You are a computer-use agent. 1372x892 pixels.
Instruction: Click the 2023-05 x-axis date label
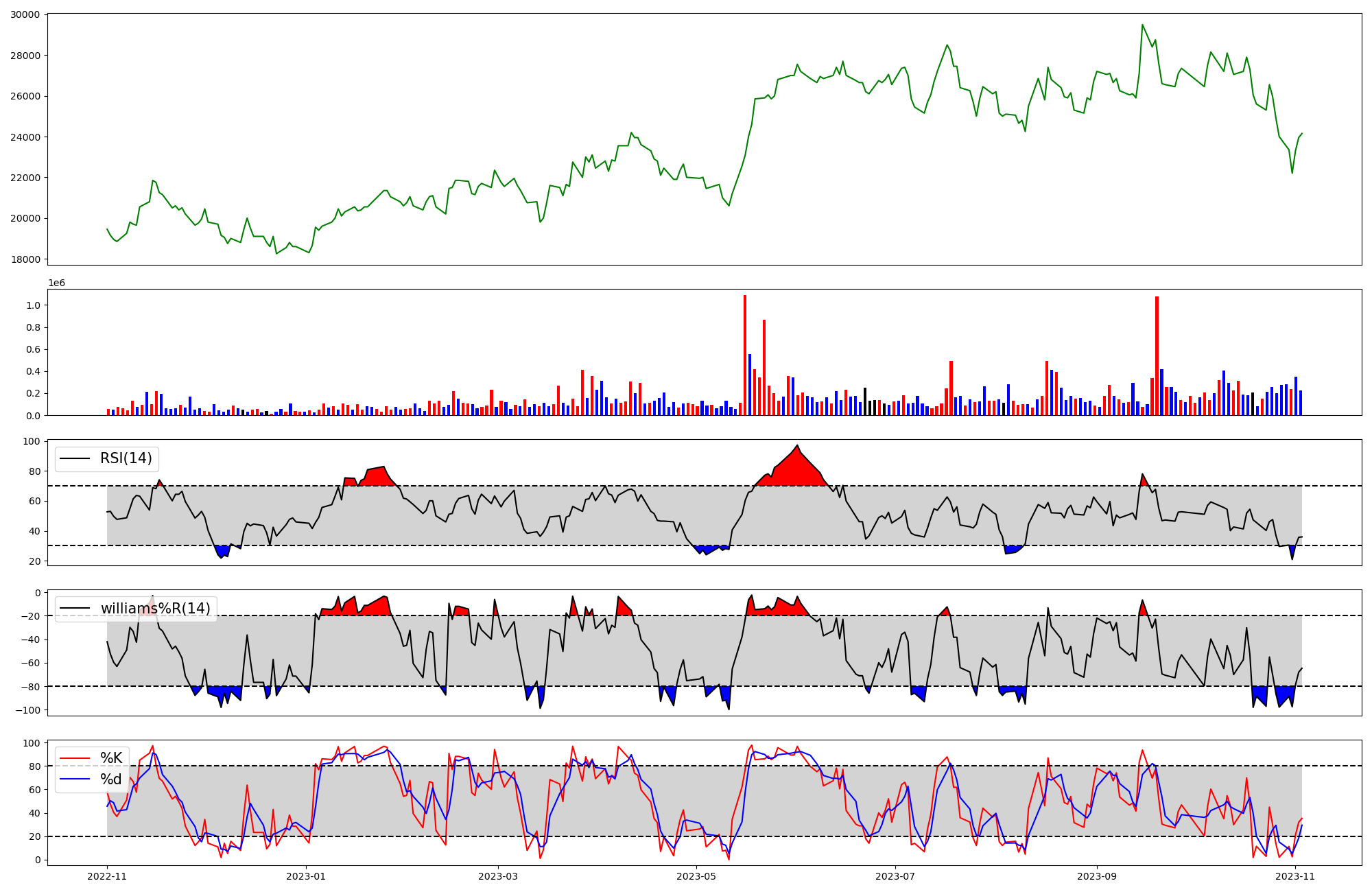697,876
